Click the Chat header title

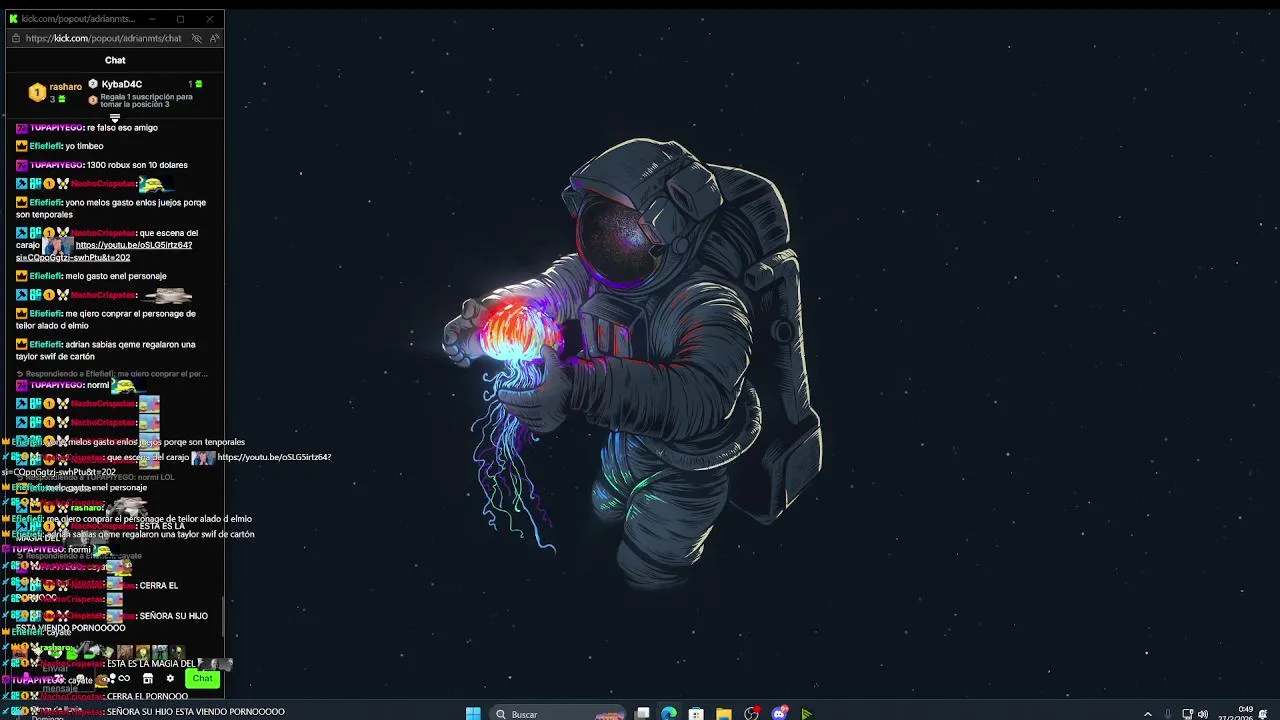pyautogui.click(x=115, y=60)
